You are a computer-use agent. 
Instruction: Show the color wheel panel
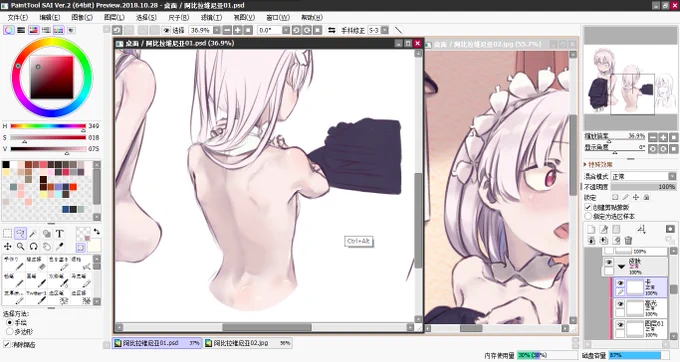8,30
